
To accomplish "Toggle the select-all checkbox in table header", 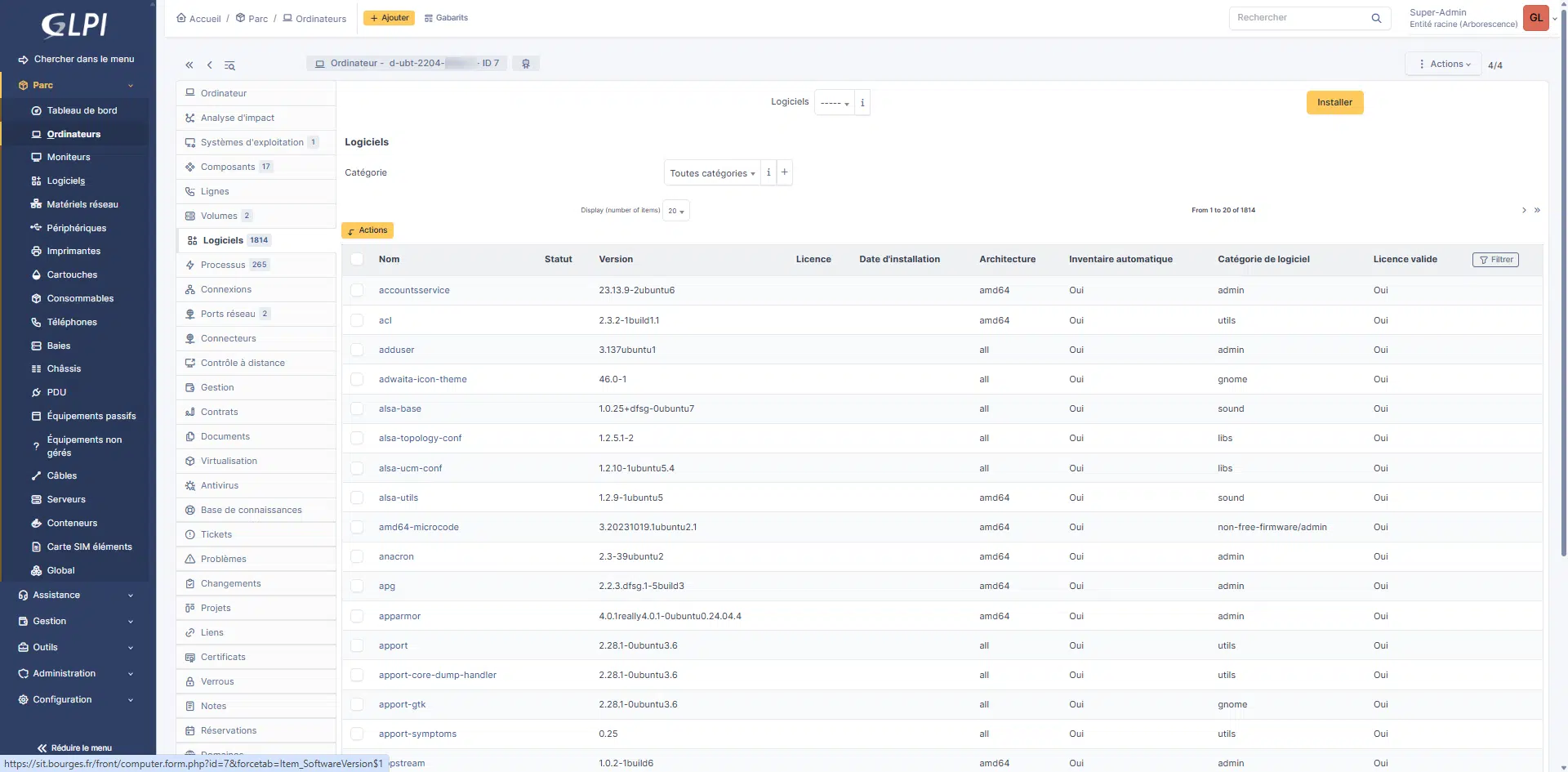I will pyautogui.click(x=357, y=259).
